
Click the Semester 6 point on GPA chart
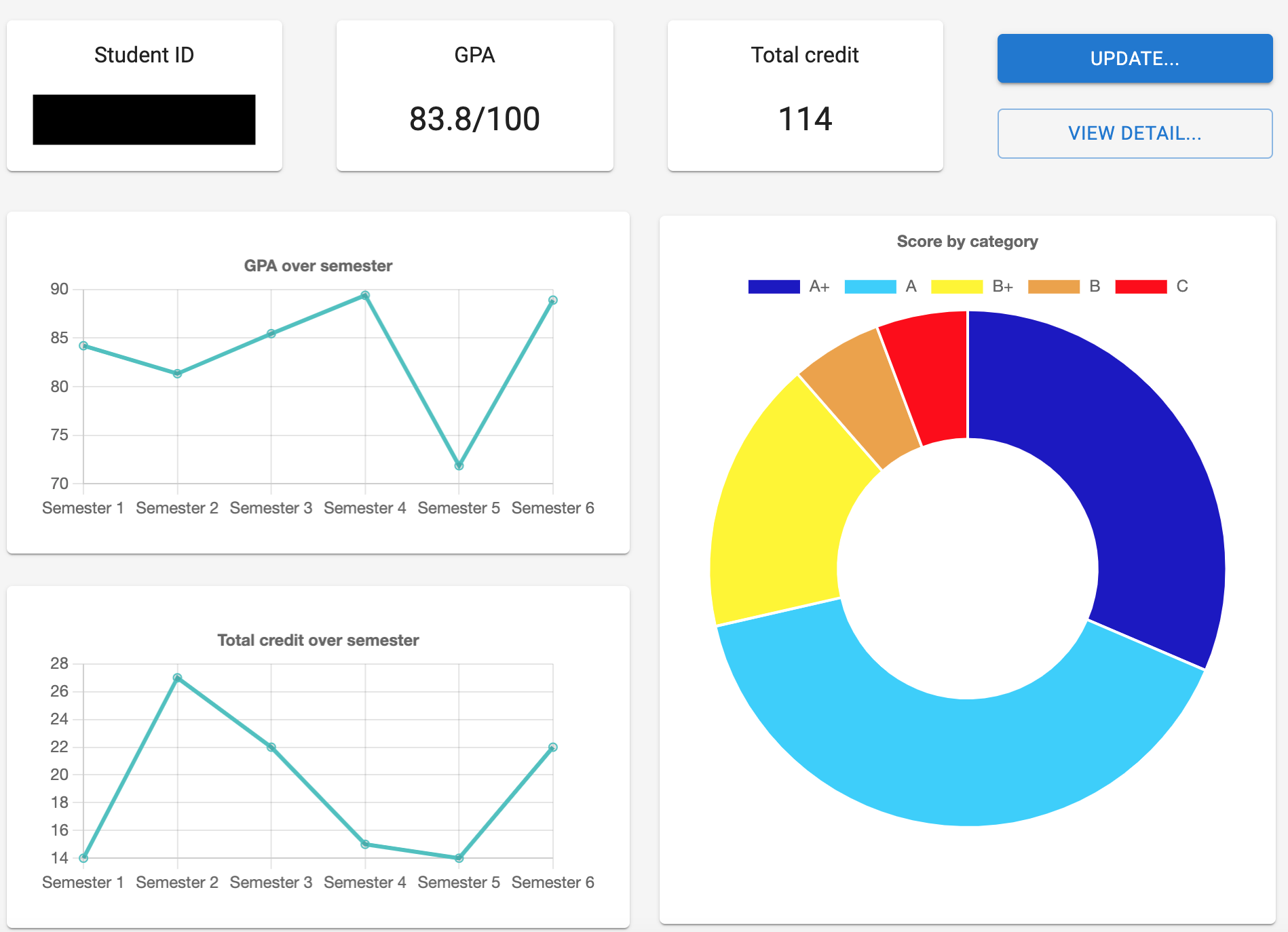[x=553, y=300]
